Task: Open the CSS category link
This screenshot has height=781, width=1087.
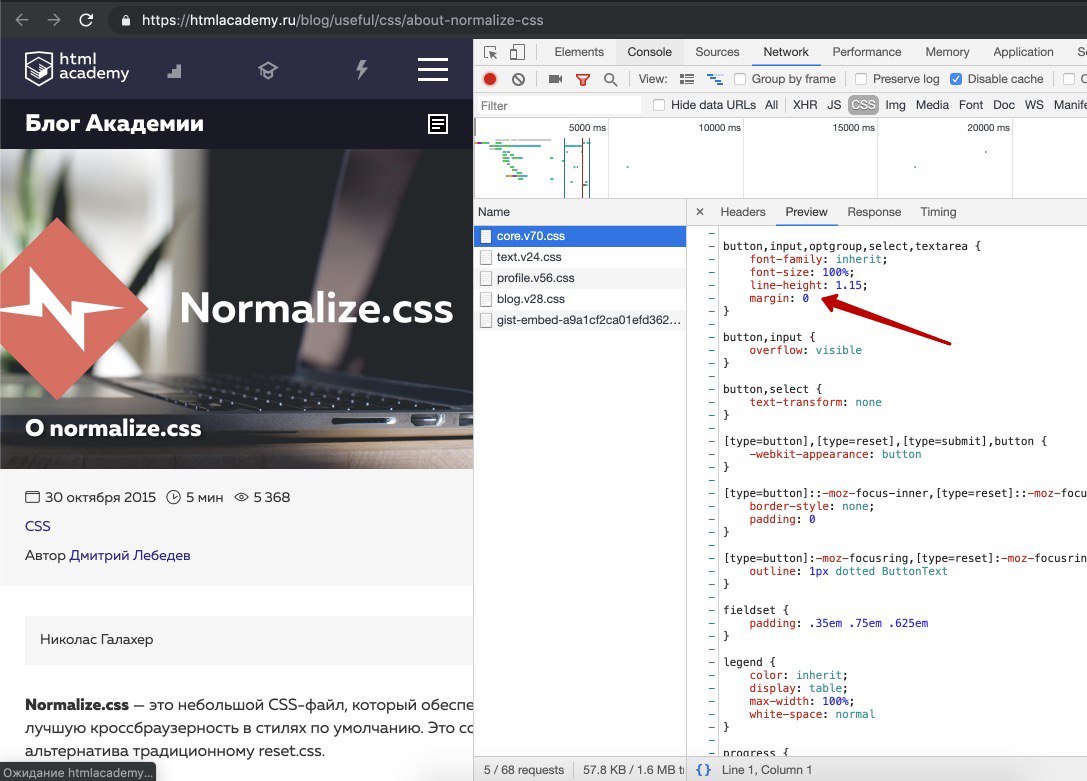Action: coord(37,526)
